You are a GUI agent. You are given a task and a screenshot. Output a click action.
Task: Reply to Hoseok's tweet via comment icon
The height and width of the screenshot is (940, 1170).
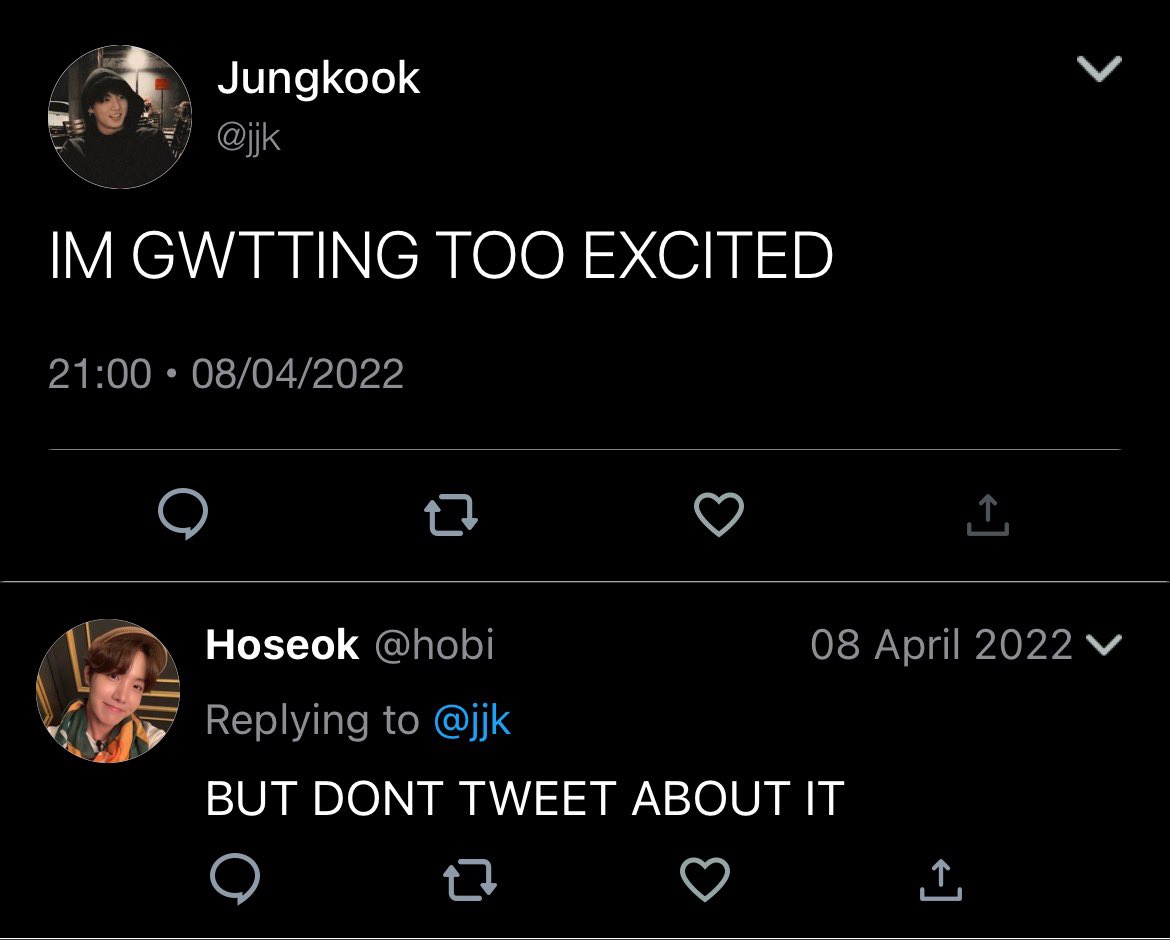[x=235, y=878]
